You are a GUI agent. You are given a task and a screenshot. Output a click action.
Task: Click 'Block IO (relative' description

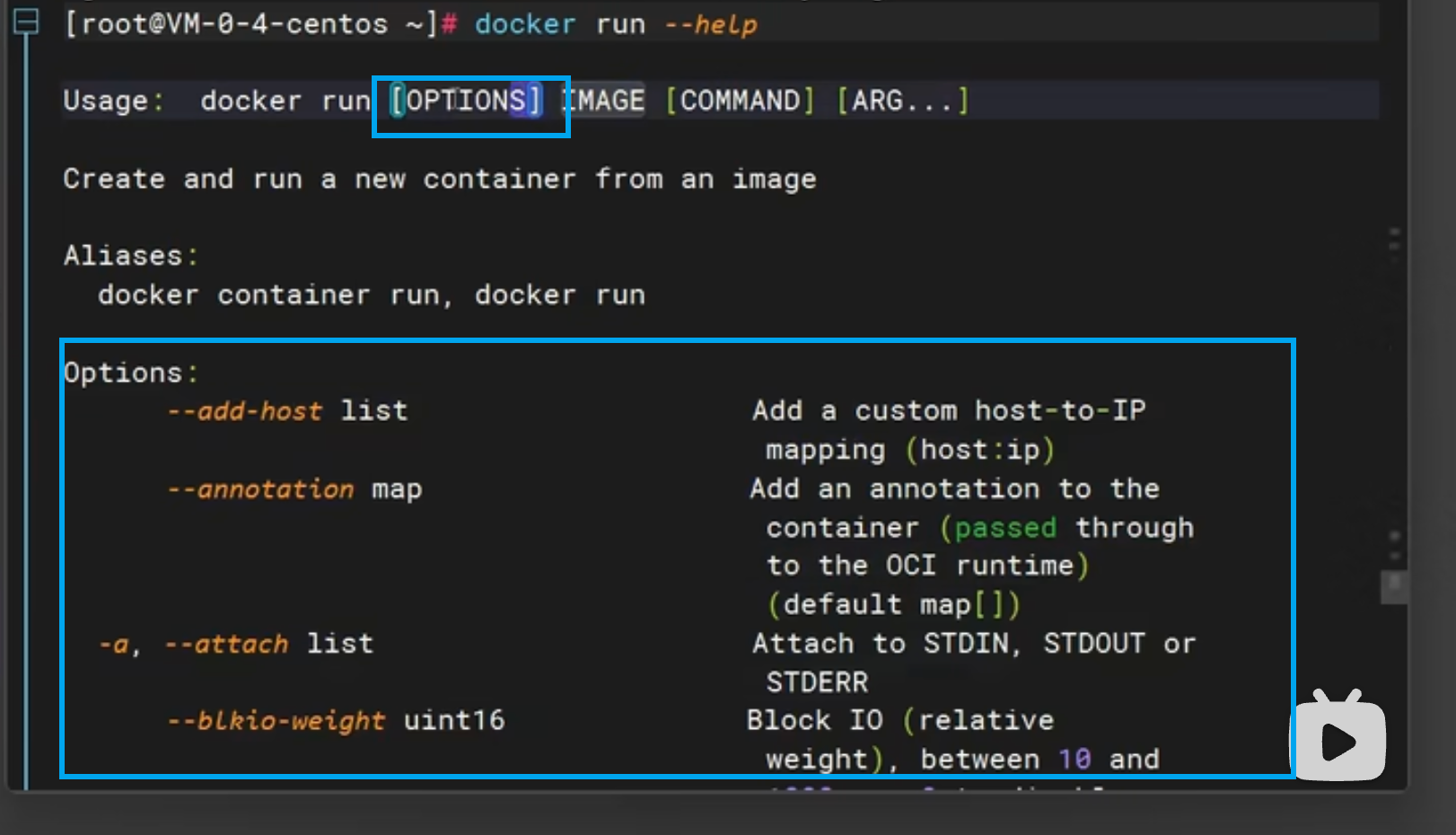coord(900,720)
